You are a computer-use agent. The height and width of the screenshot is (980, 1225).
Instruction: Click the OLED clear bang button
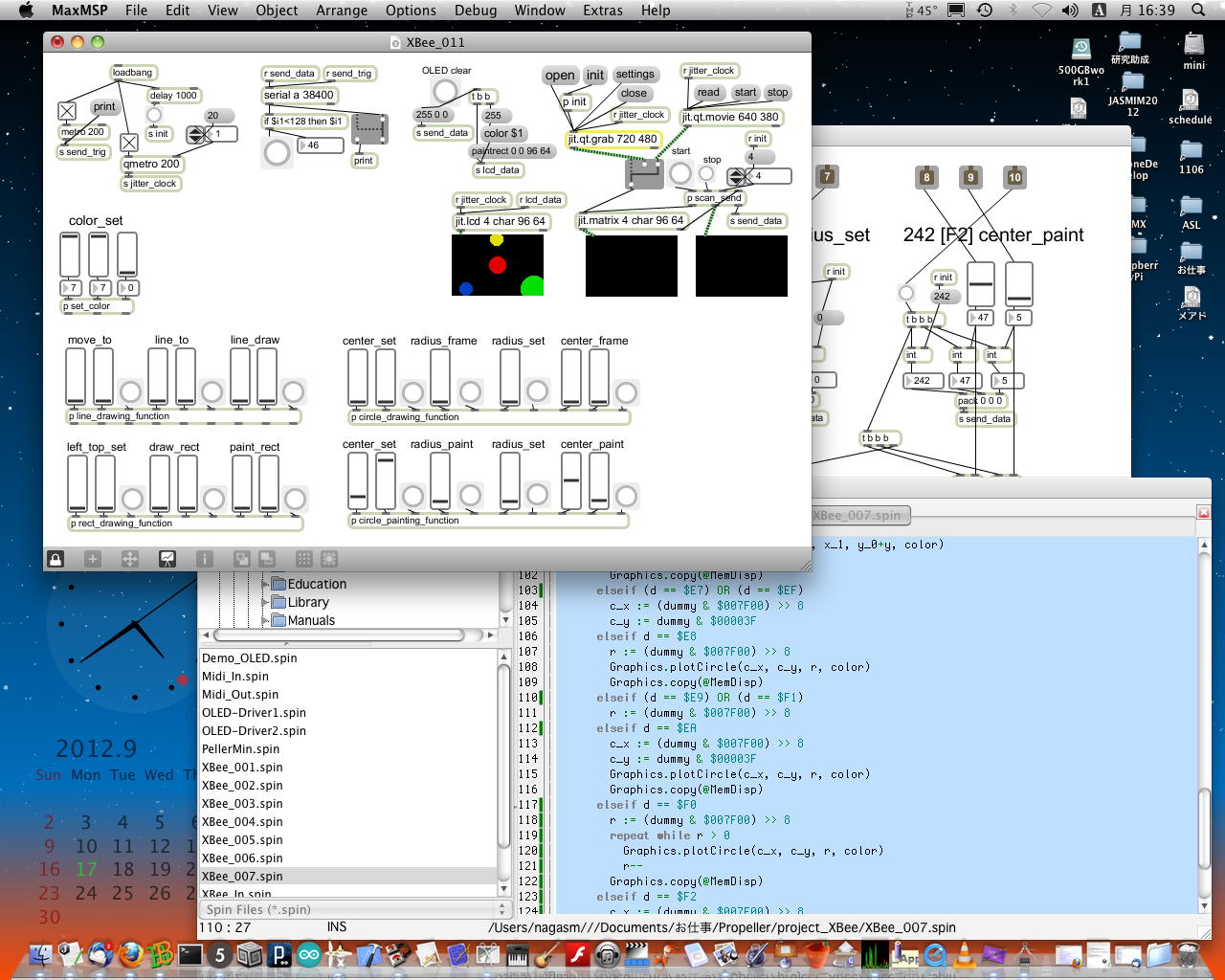[x=445, y=91]
